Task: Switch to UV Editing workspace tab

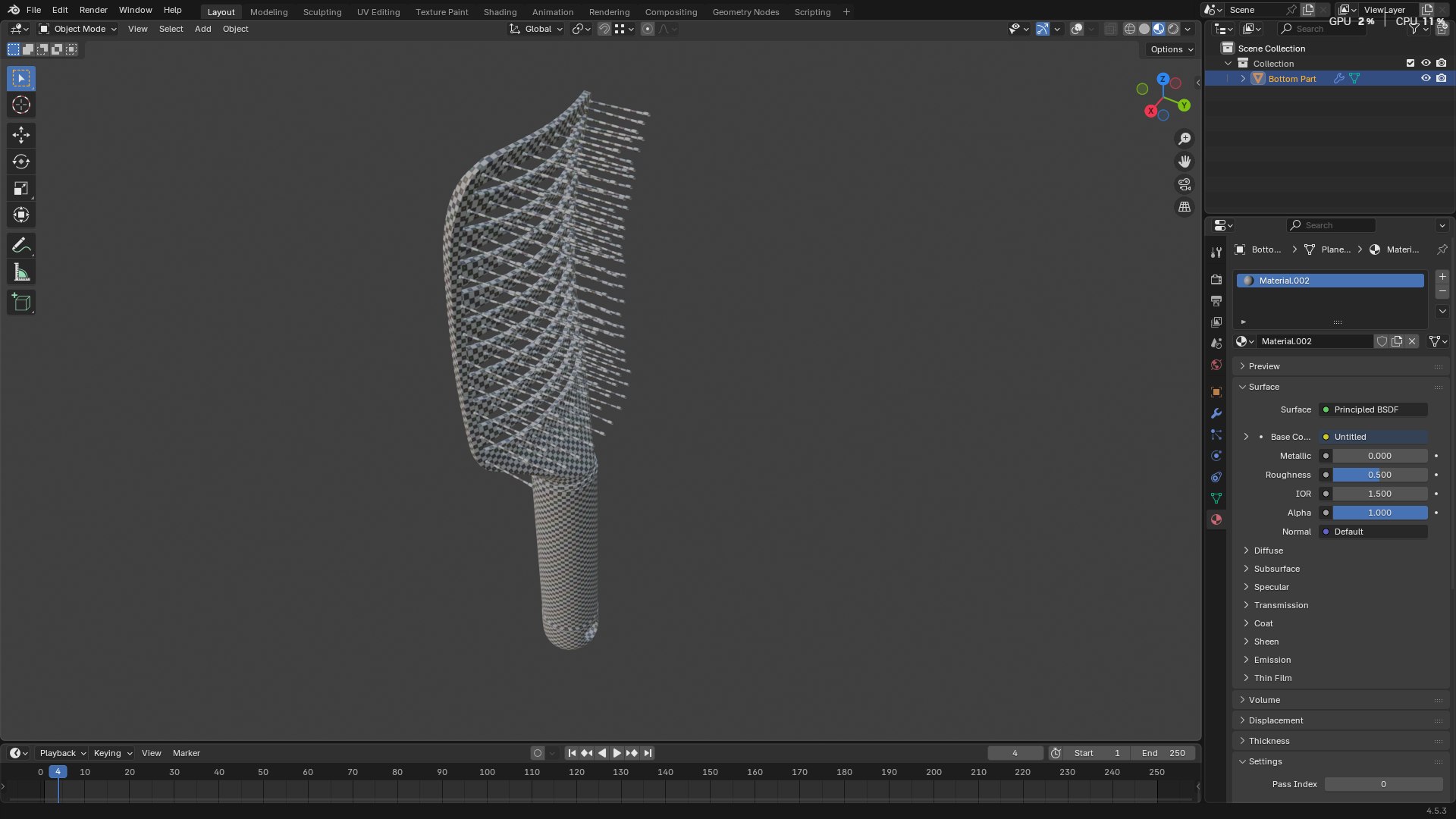Action: (378, 12)
